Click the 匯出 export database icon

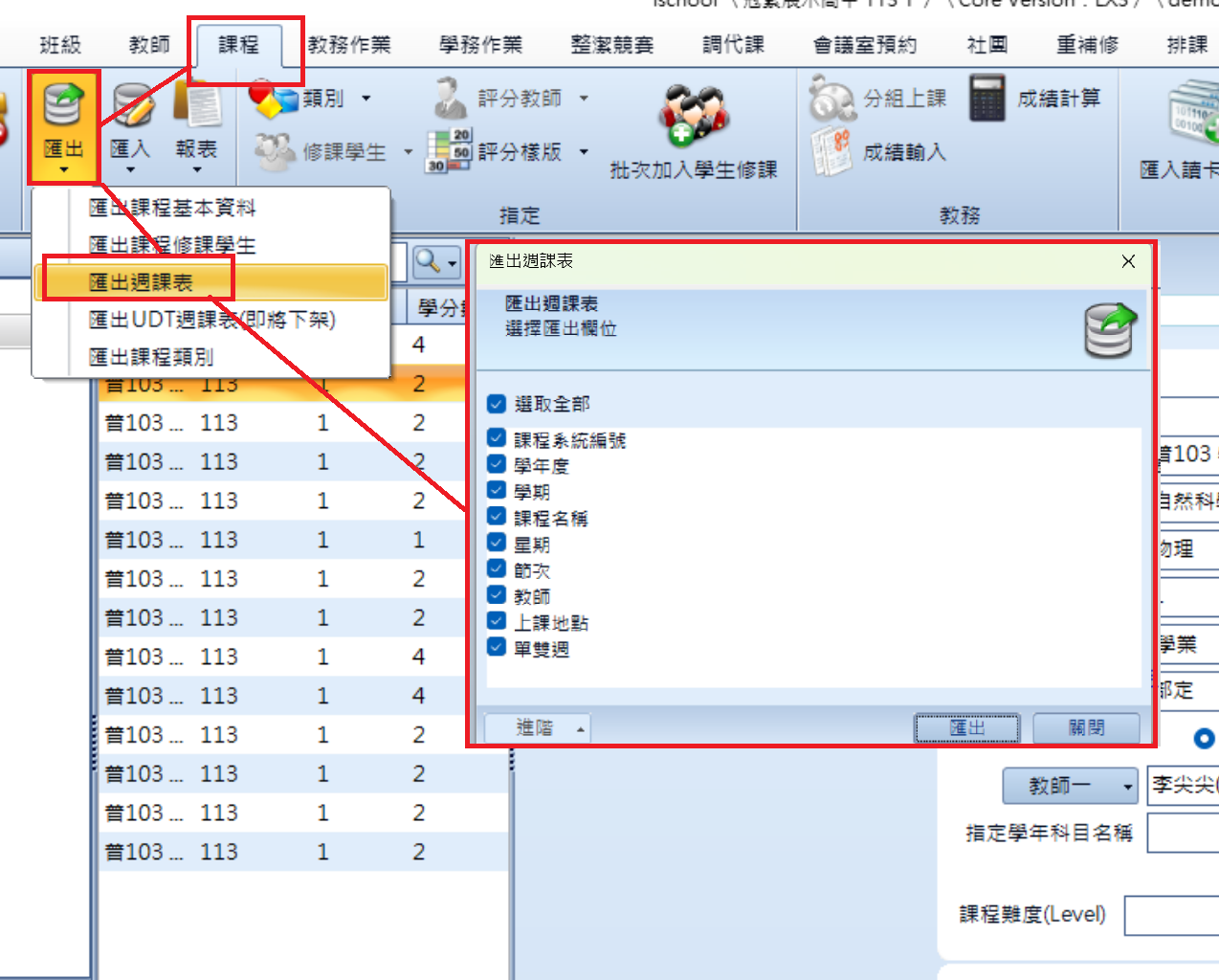tap(63, 105)
